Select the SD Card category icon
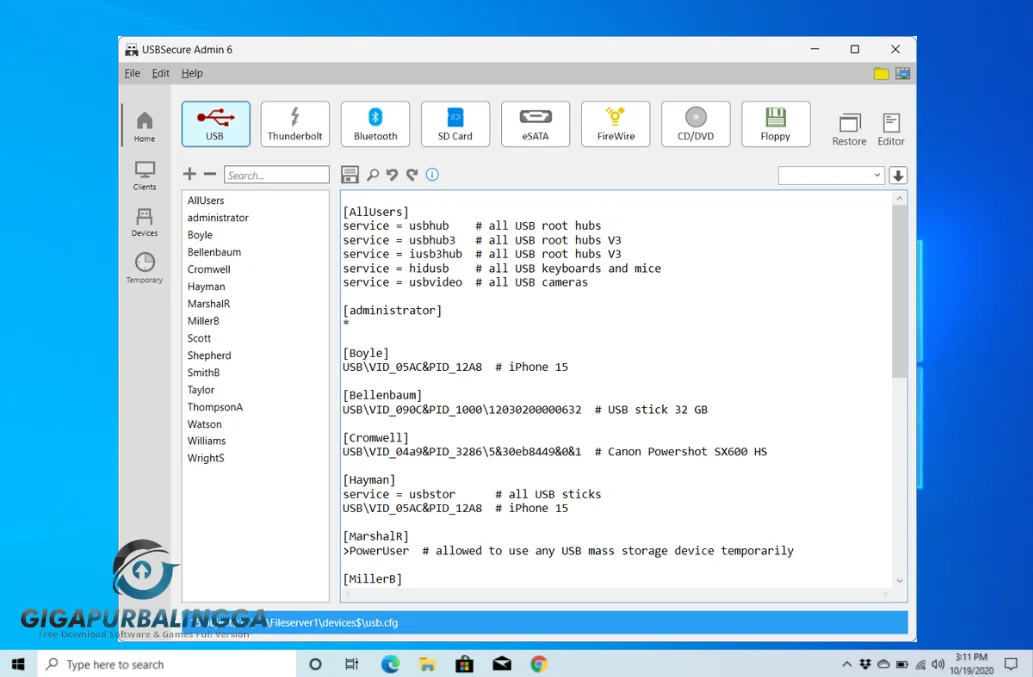Screen dimensions: 1033x677 coord(455,123)
